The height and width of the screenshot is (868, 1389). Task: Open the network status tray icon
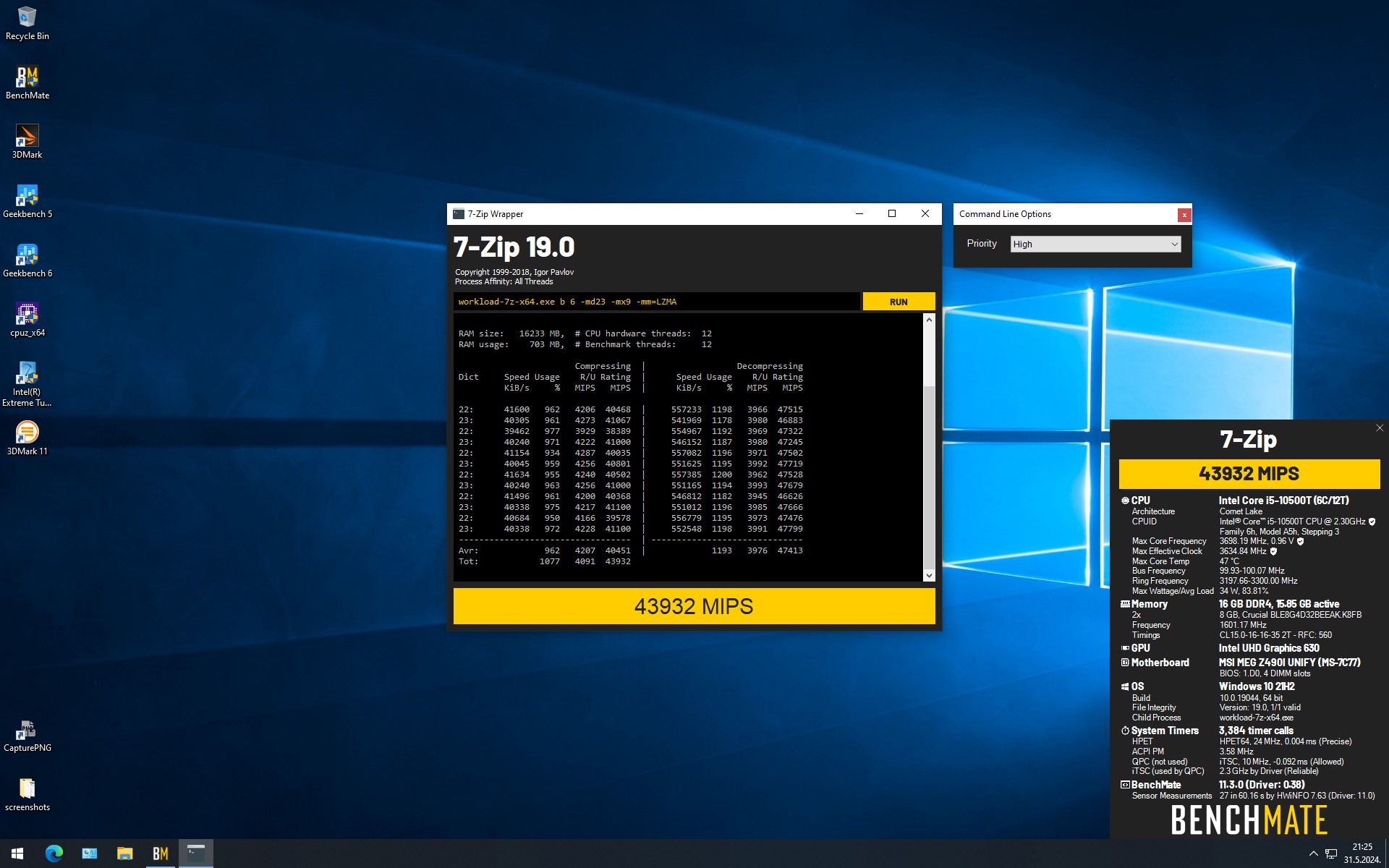pos(1331,854)
